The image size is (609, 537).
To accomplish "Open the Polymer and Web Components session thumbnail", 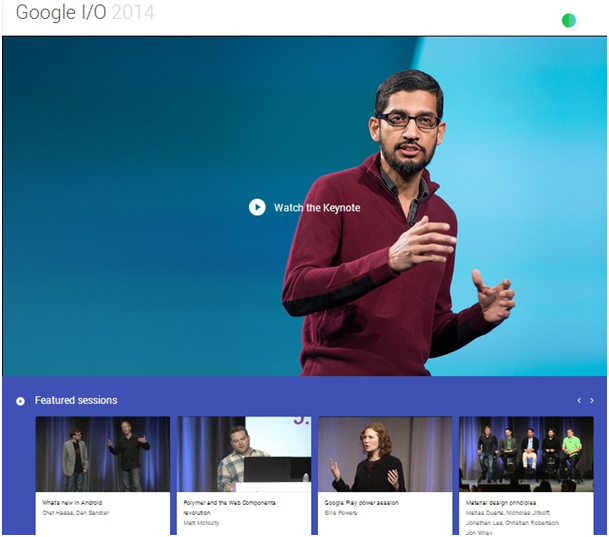I will click(244, 454).
